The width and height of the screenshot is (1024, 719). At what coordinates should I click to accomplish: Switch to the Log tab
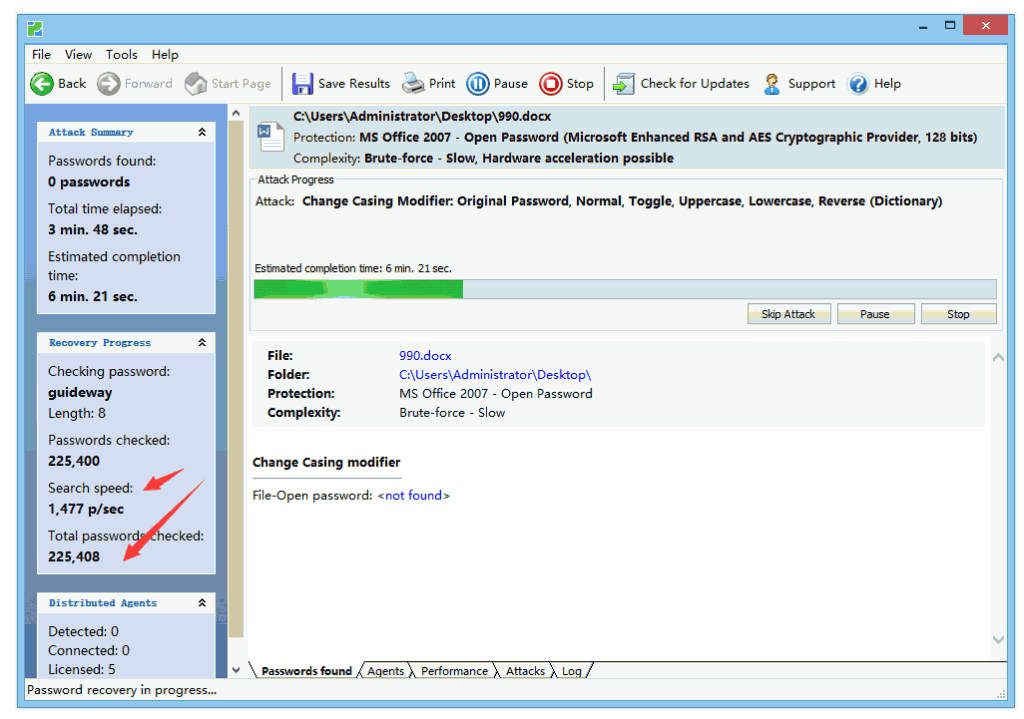coord(571,671)
